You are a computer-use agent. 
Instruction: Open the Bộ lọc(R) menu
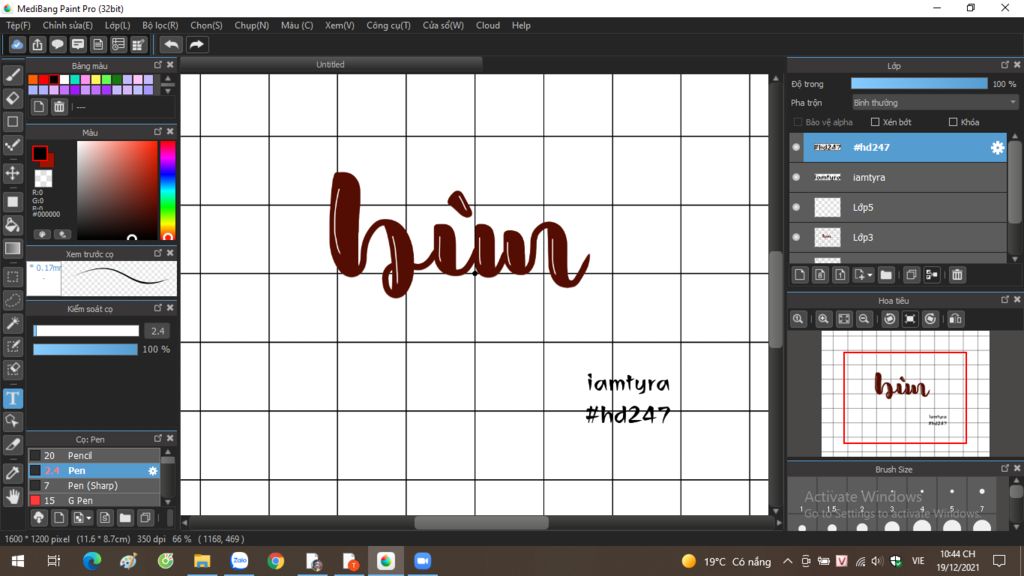160,25
